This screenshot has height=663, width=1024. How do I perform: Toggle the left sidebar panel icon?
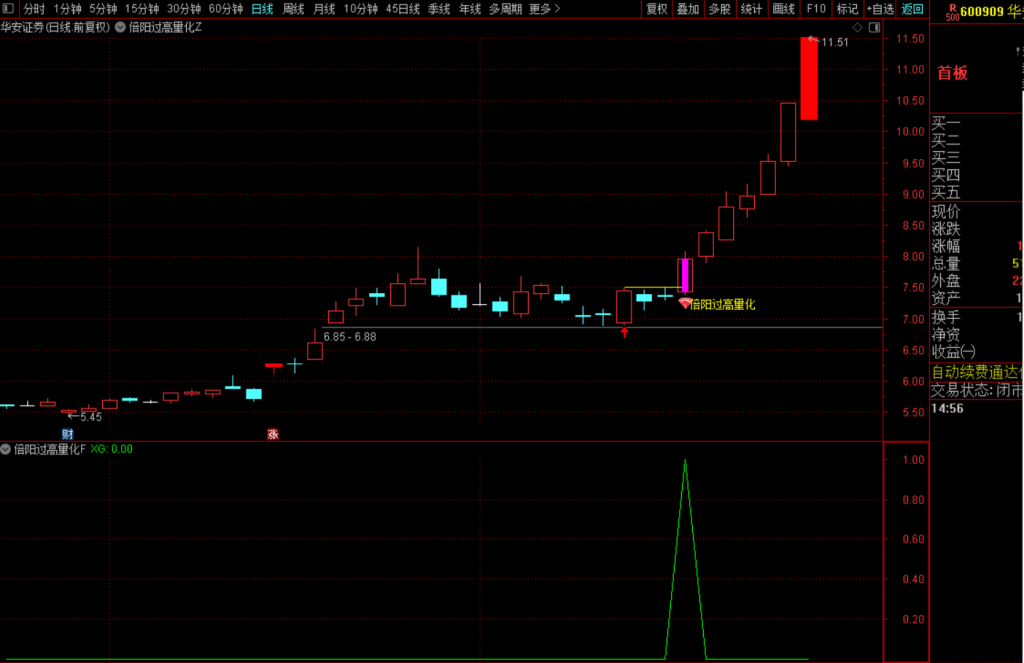[8, 8]
